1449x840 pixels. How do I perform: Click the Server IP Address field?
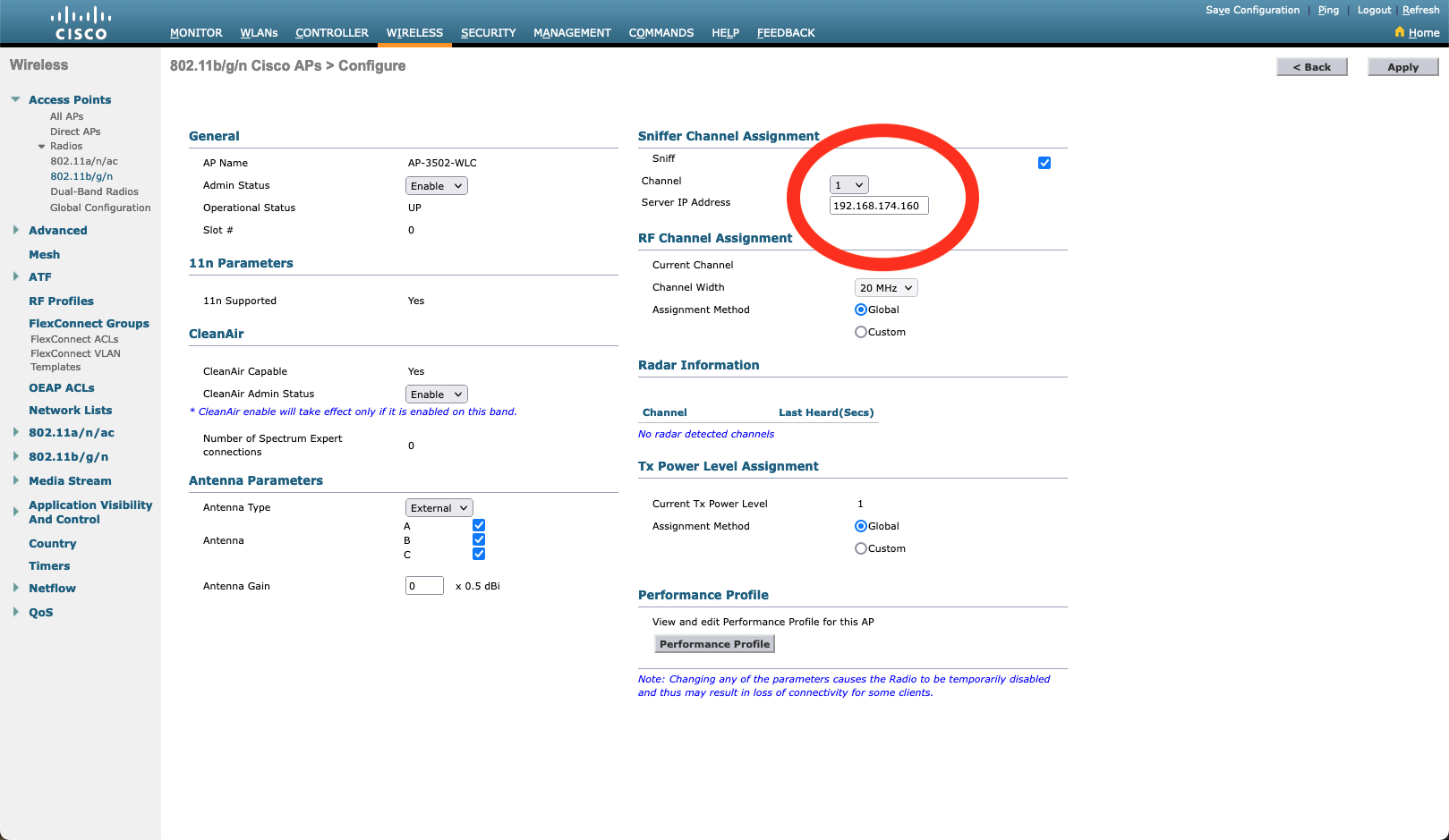tap(879, 206)
